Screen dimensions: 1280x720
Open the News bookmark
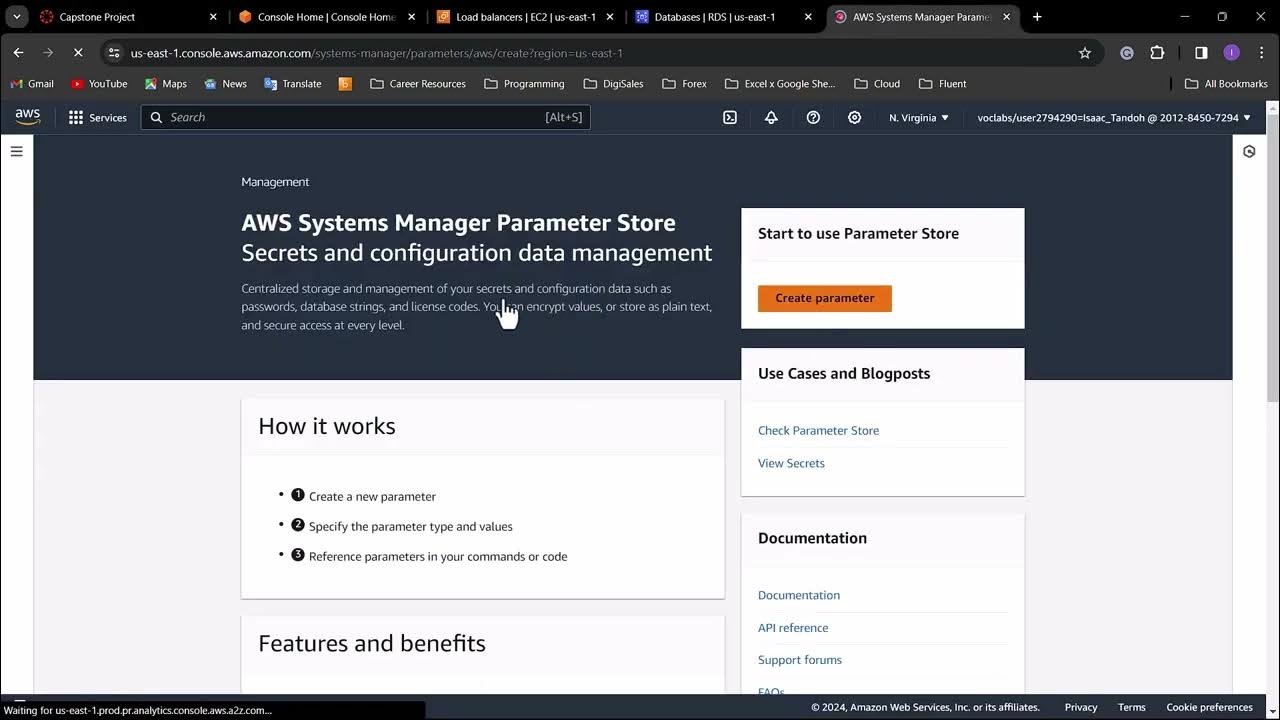tap(225, 84)
